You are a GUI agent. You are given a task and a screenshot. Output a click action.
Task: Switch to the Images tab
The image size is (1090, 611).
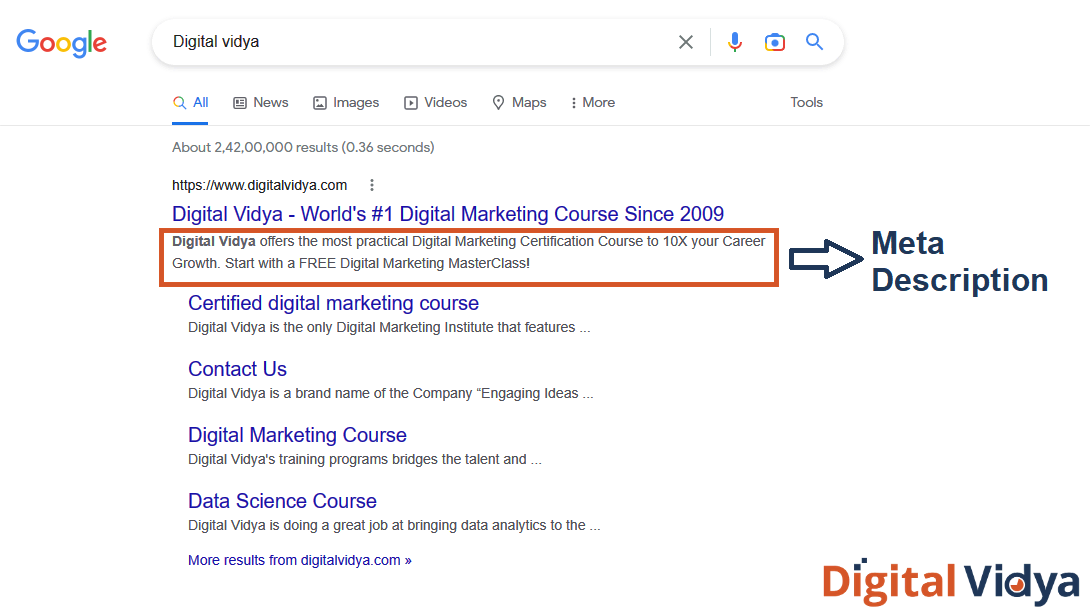[346, 103]
